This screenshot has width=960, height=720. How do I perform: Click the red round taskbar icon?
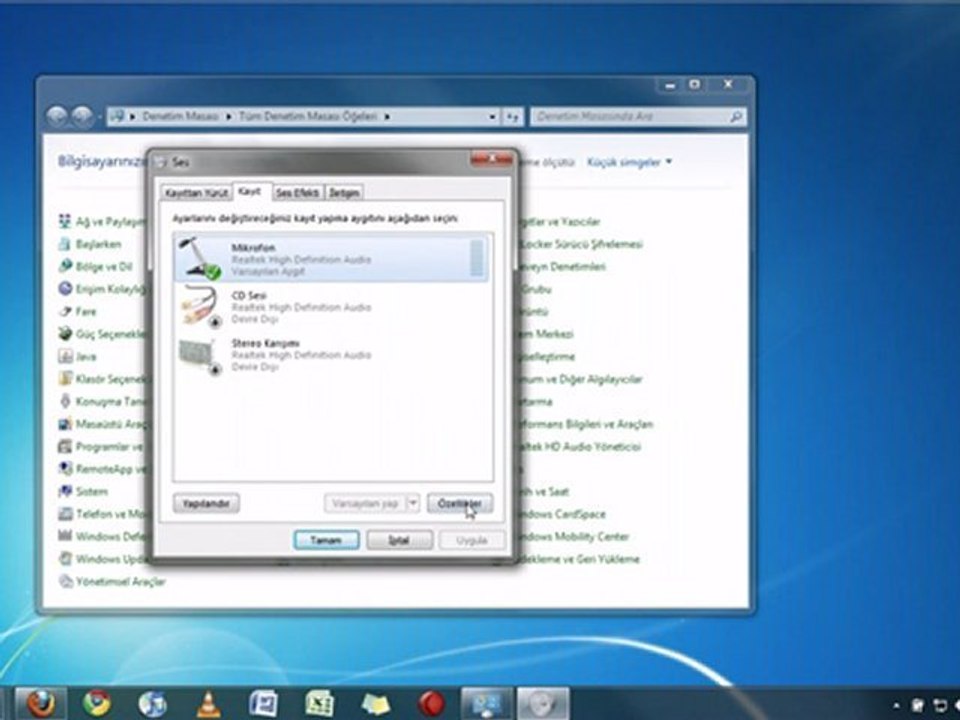click(x=431, y=704)
